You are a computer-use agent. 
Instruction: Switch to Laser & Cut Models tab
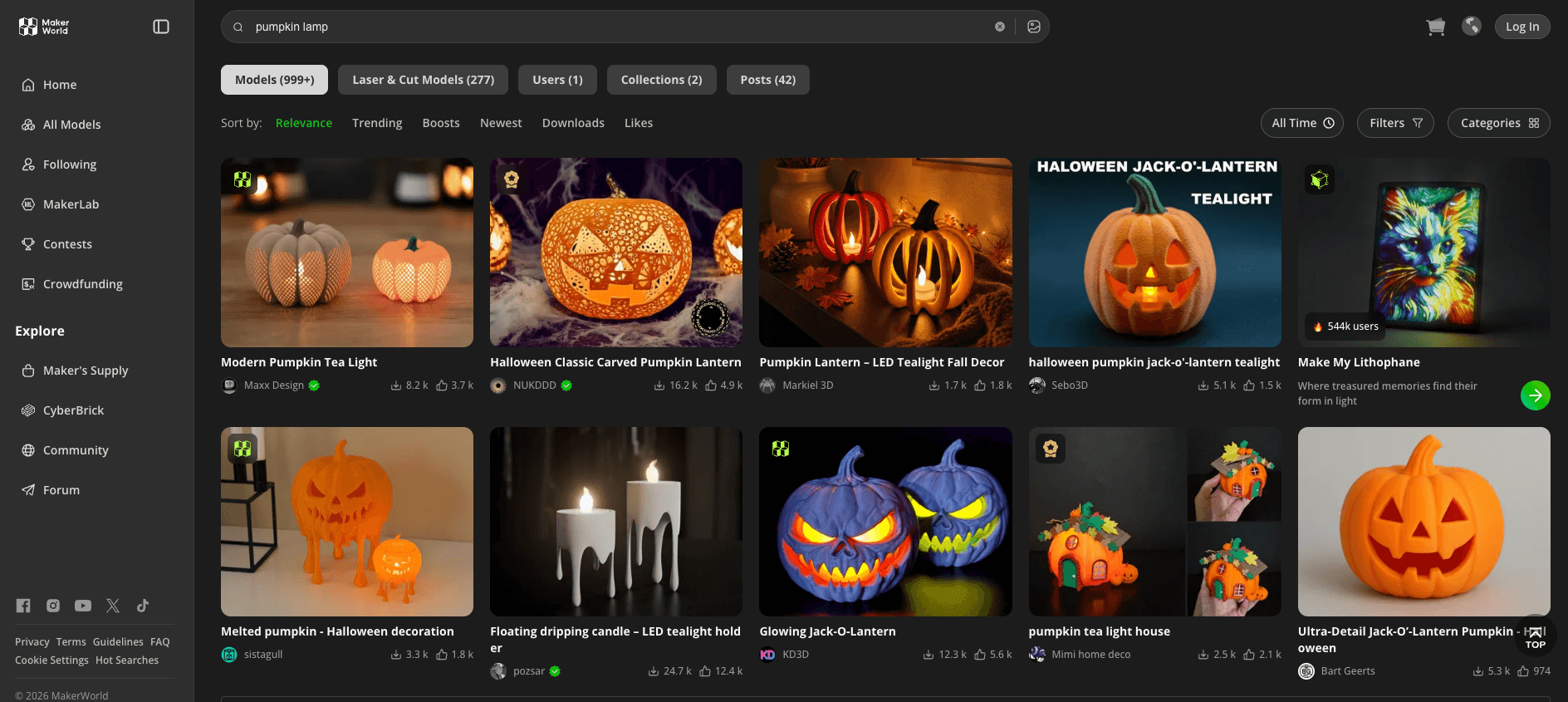click(424, 80)
